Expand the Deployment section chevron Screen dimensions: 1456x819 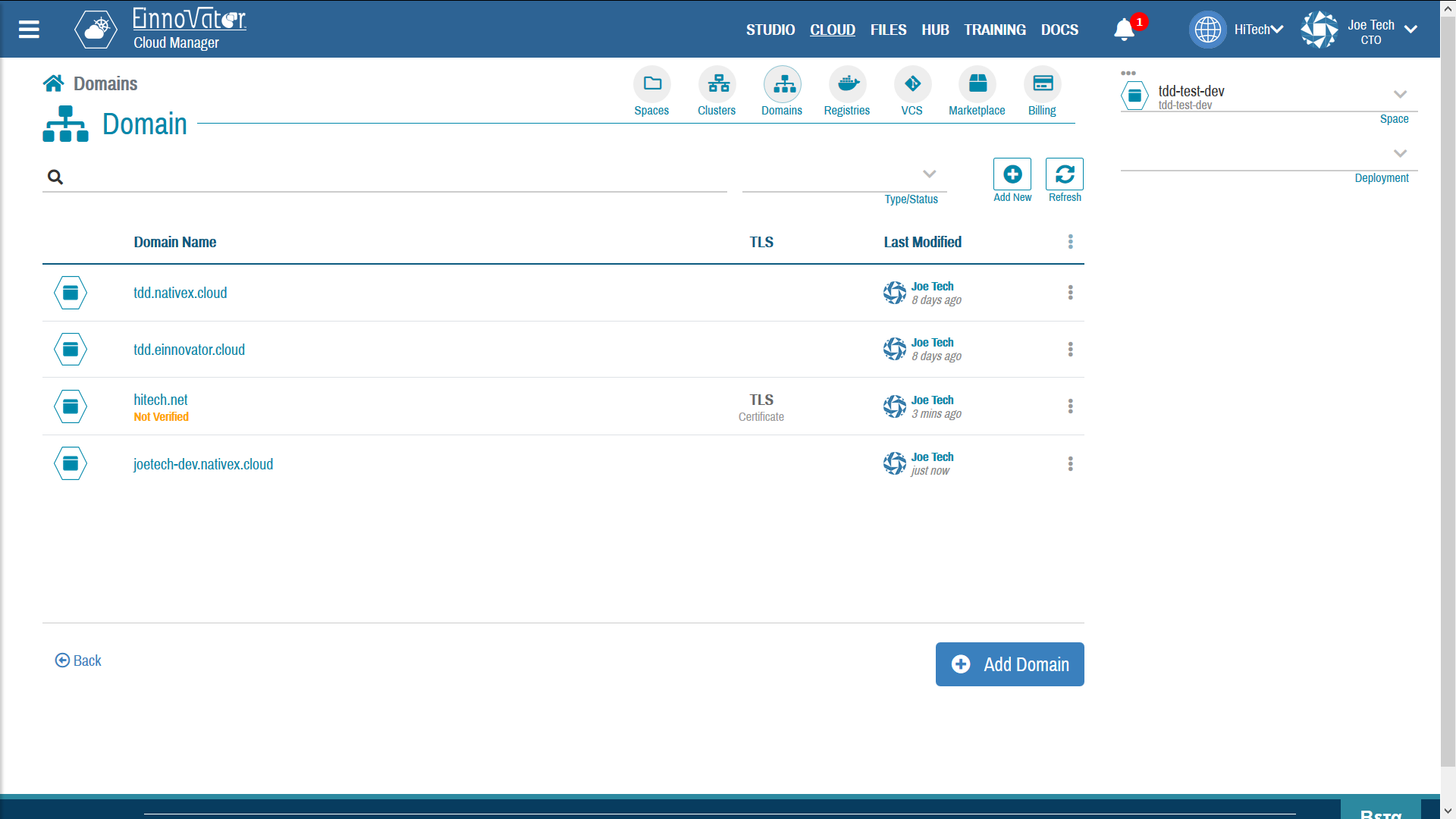(x=1399, y=153)
